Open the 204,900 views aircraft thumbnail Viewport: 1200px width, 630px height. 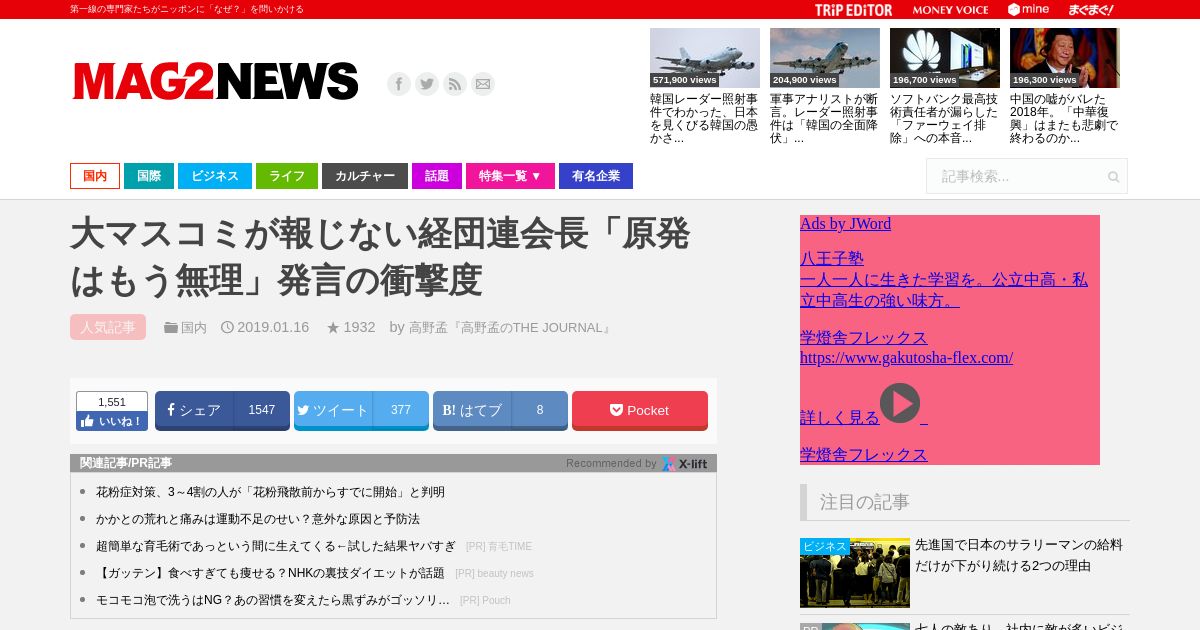pos(825,58)
